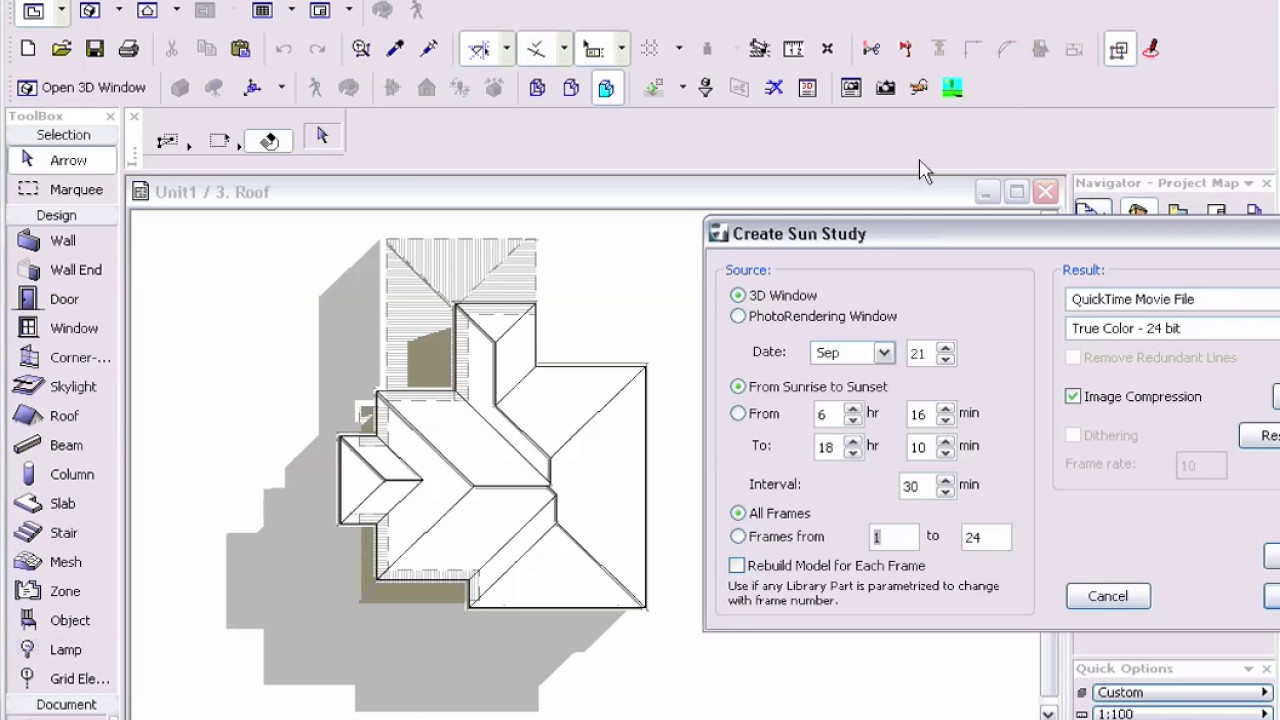This screenshot has height=720, width=1280.
Task: Click the New document toolbar icon
Action: click(x=28, y=48)
